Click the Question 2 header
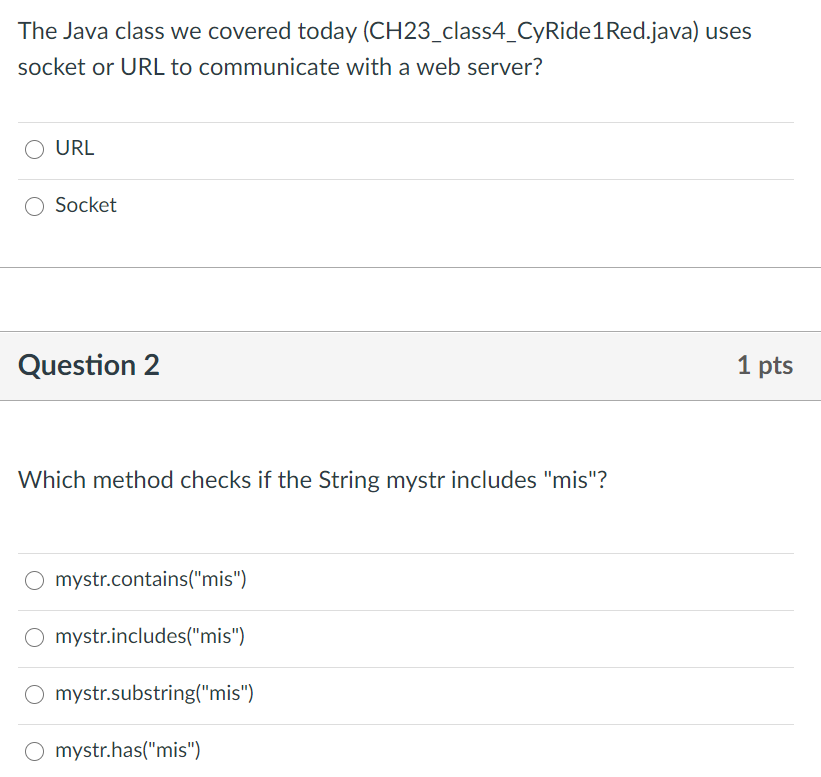The width and height of the screenshot is (821, 777). (x=88, y=366)
